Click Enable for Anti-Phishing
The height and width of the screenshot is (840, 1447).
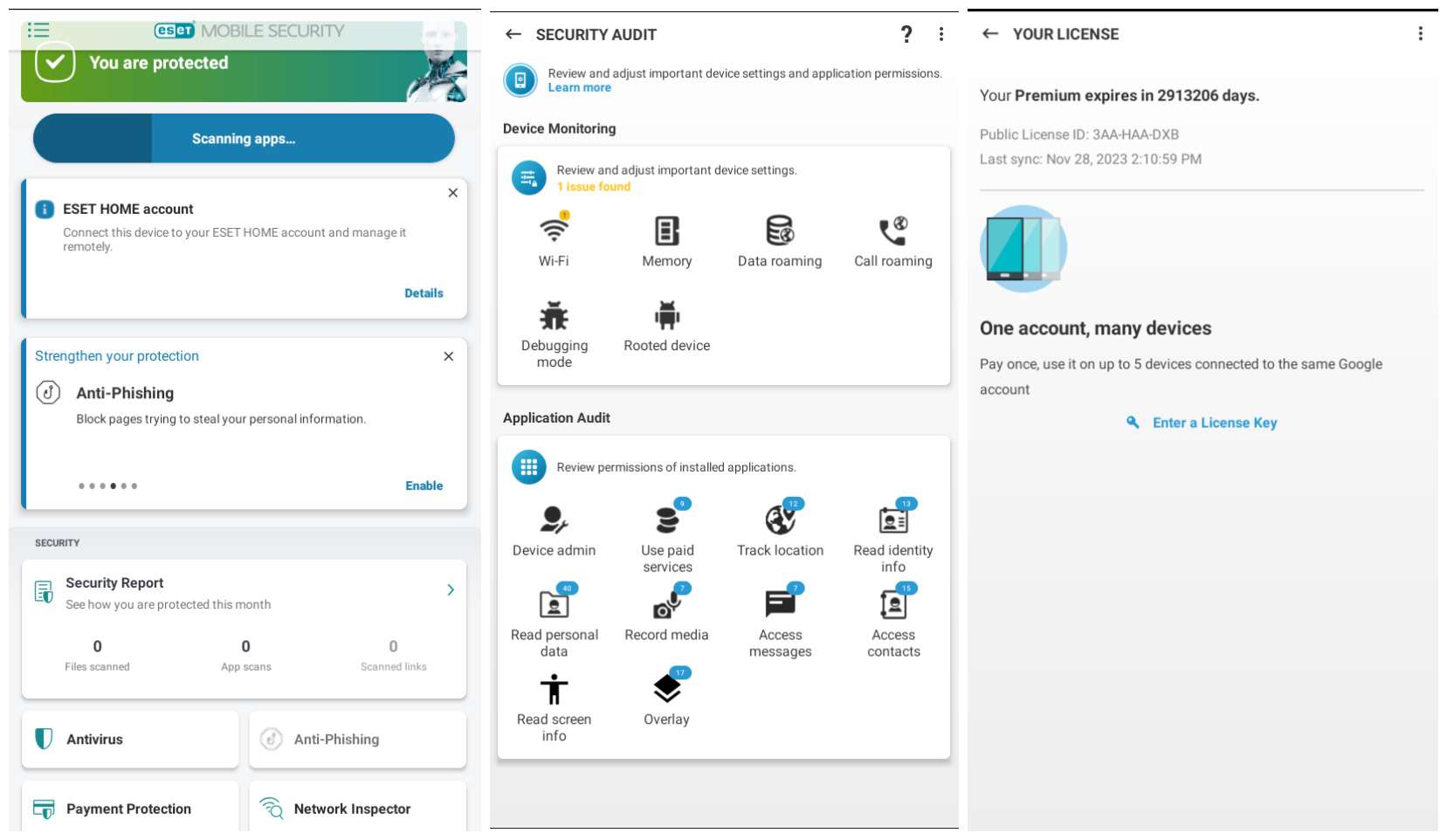(x=424, y=485)
